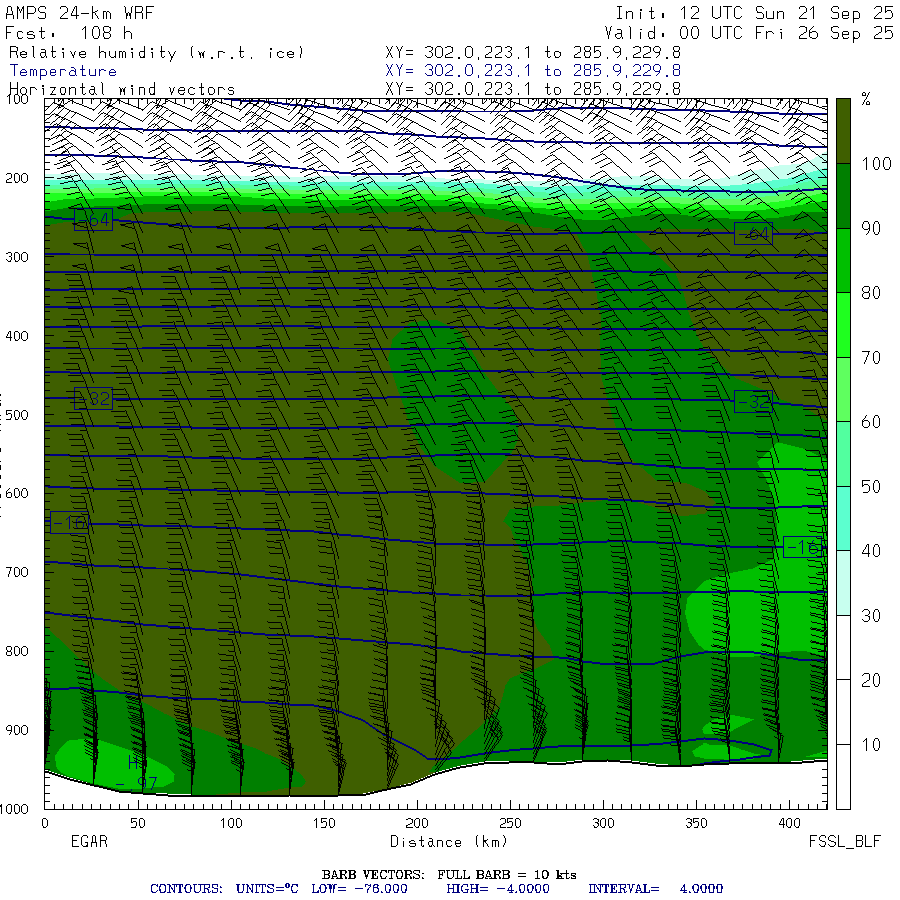This screenshot has width=900, height=900.
Task: Select the colorbar label 40
Action: point(871,551)
